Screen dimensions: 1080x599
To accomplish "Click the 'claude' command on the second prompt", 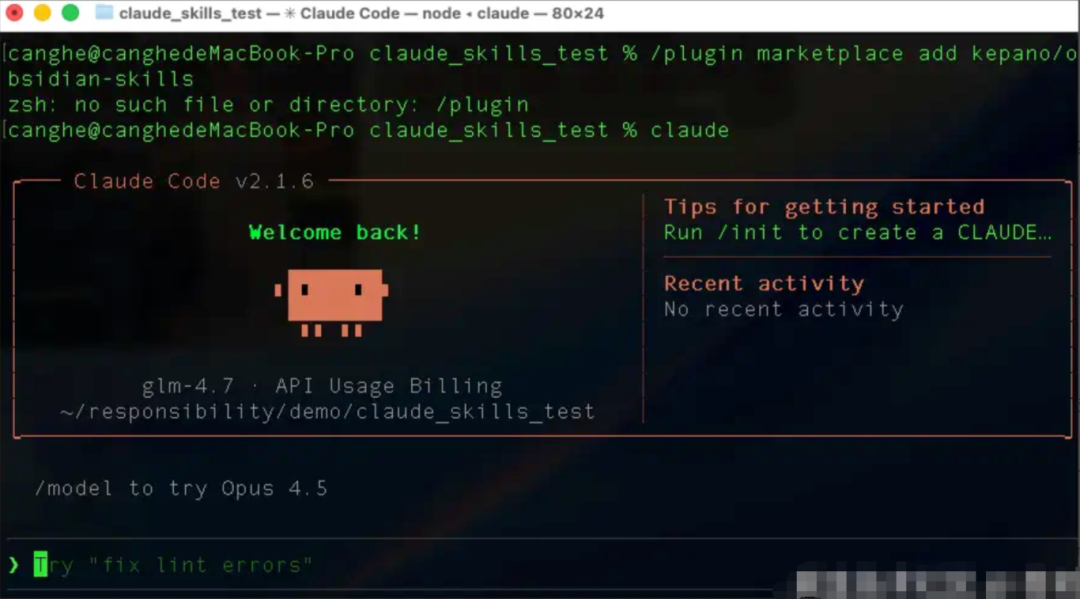I will point(689,130).
